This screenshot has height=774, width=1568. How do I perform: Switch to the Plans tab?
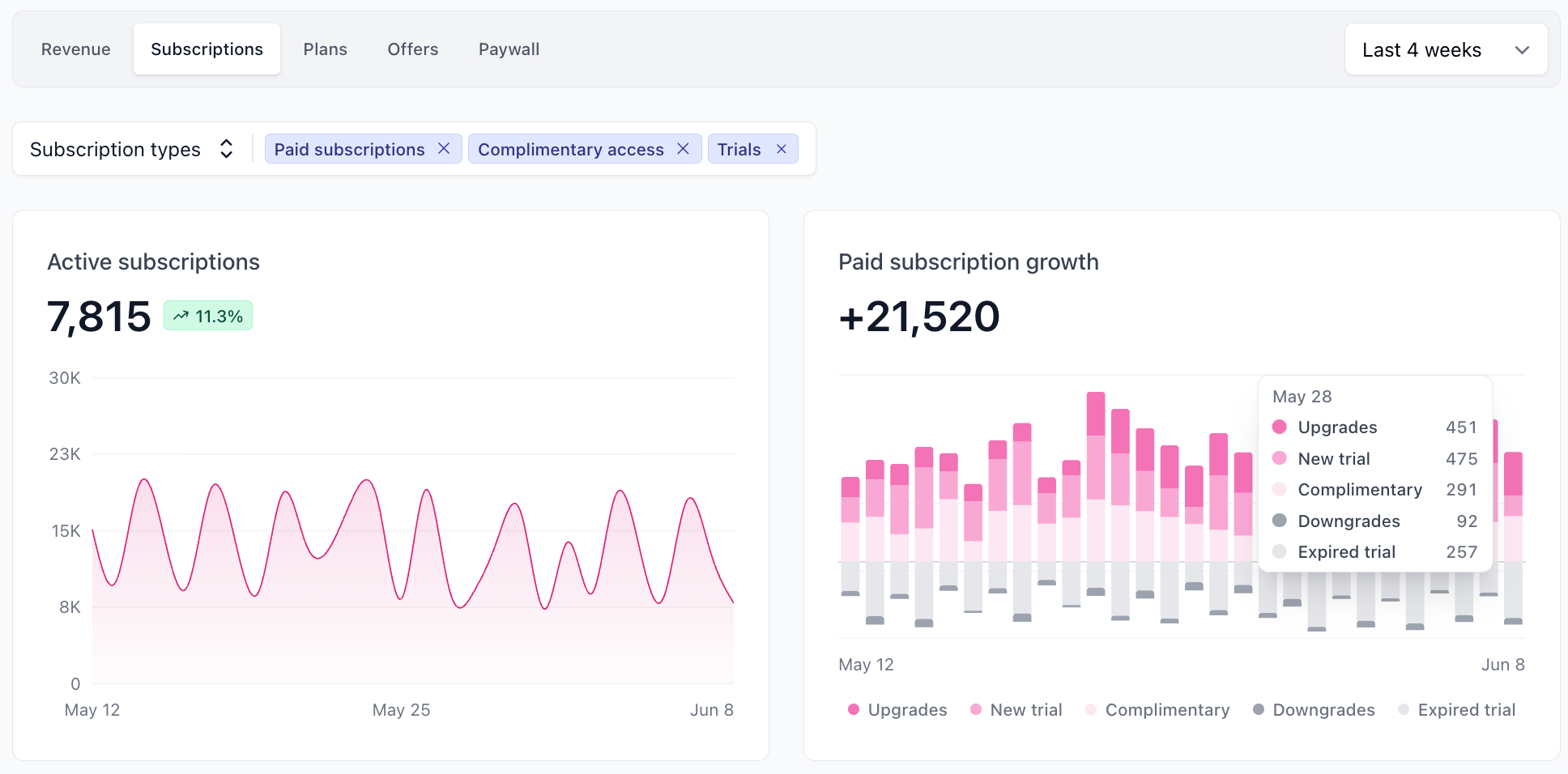(x=326, y=49)
